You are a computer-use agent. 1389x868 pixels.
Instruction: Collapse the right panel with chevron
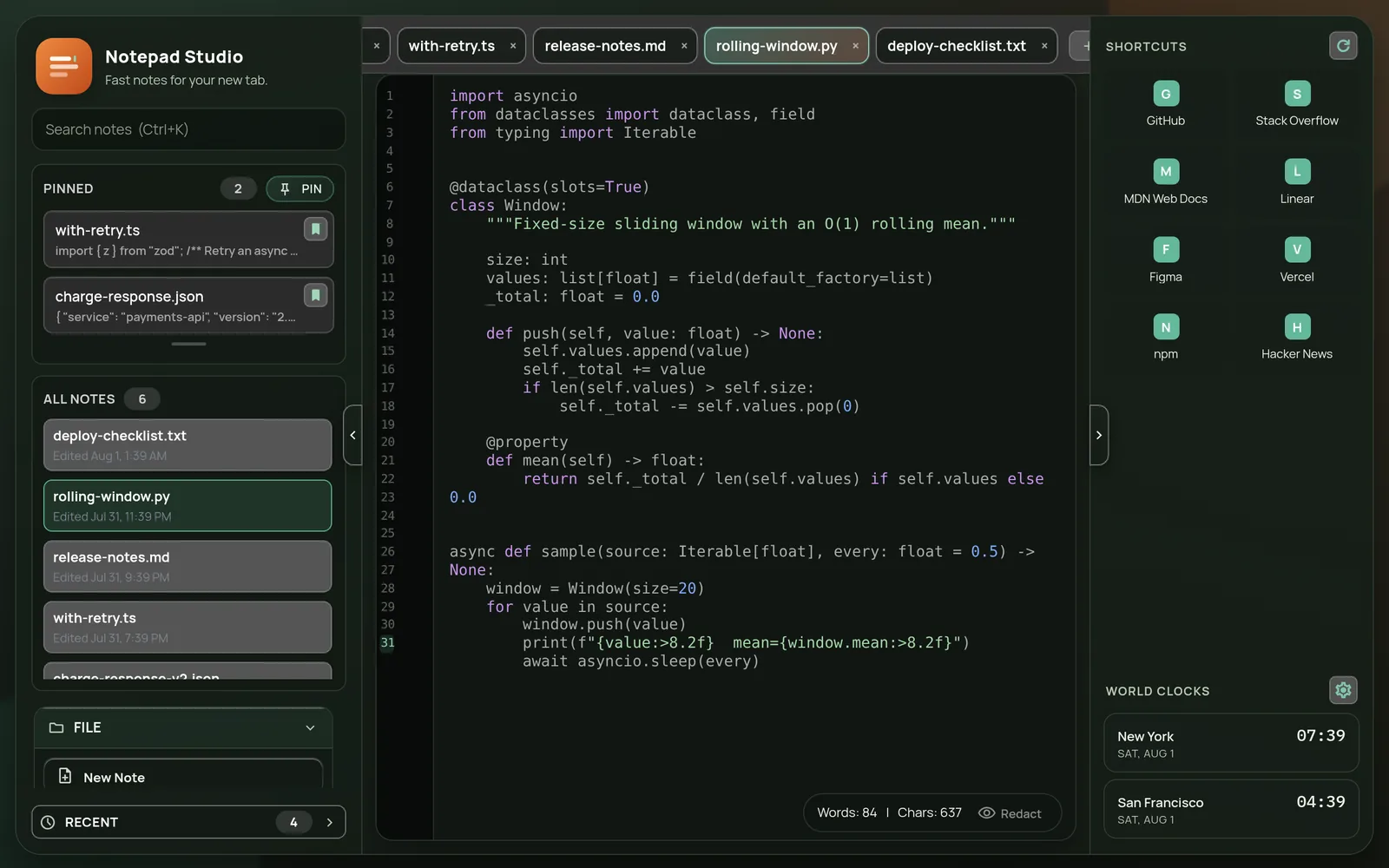point(1099,435)
